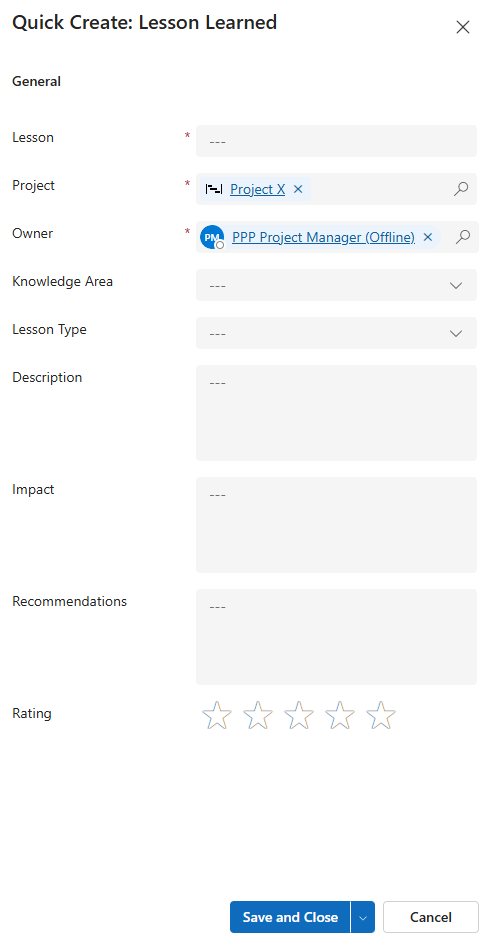Set rating to one star
490x943 pixels.
pyautogui.click(x=216, y=715)
